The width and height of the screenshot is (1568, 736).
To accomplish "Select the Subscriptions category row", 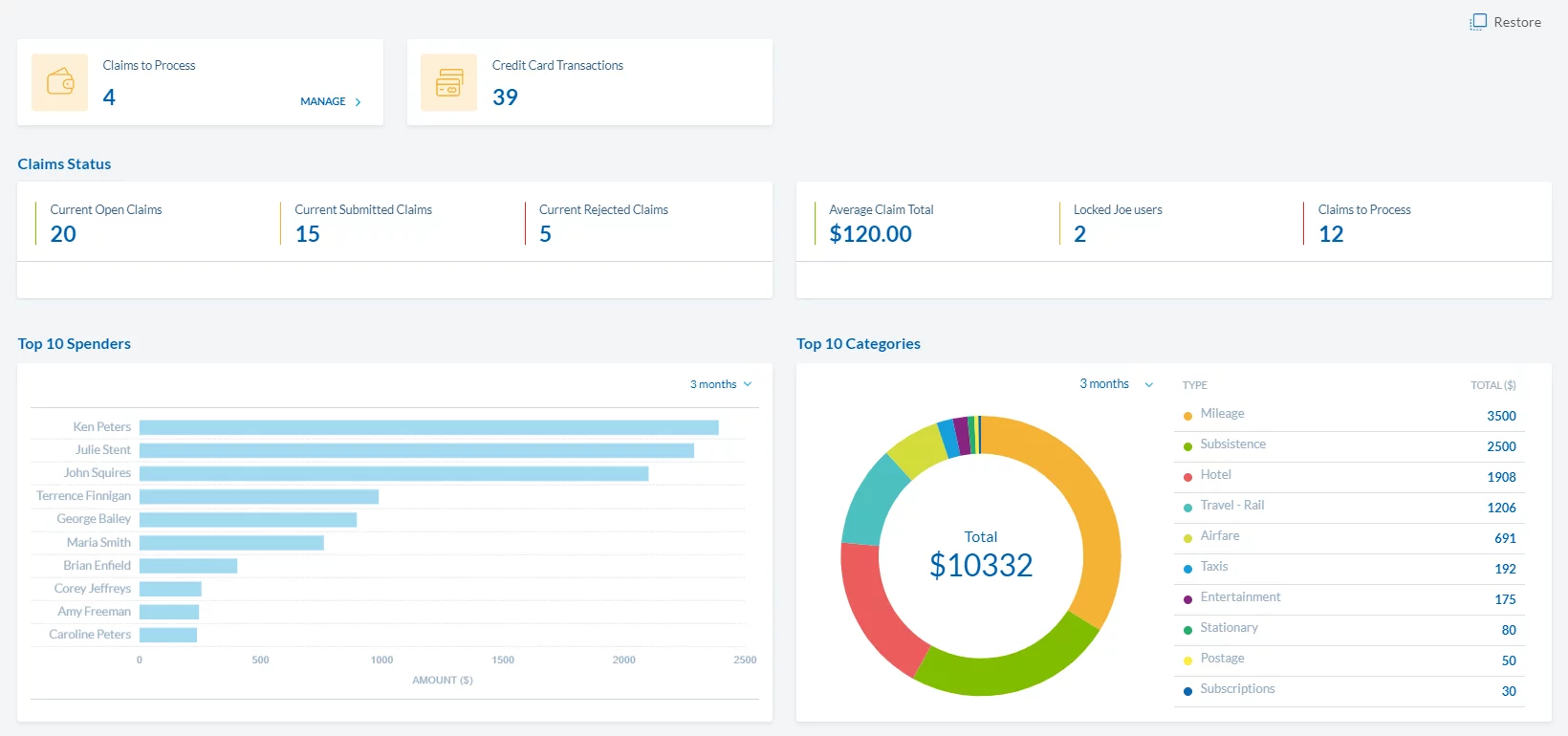I will coord(1348,690).
